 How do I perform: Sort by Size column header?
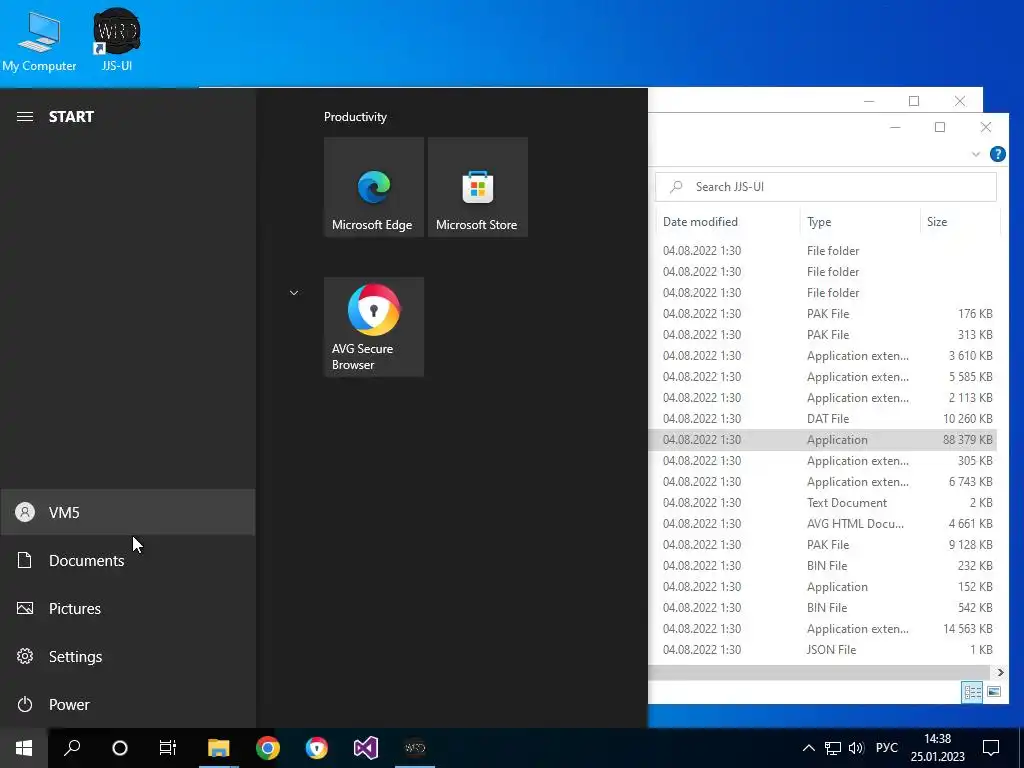coord(959,221)
